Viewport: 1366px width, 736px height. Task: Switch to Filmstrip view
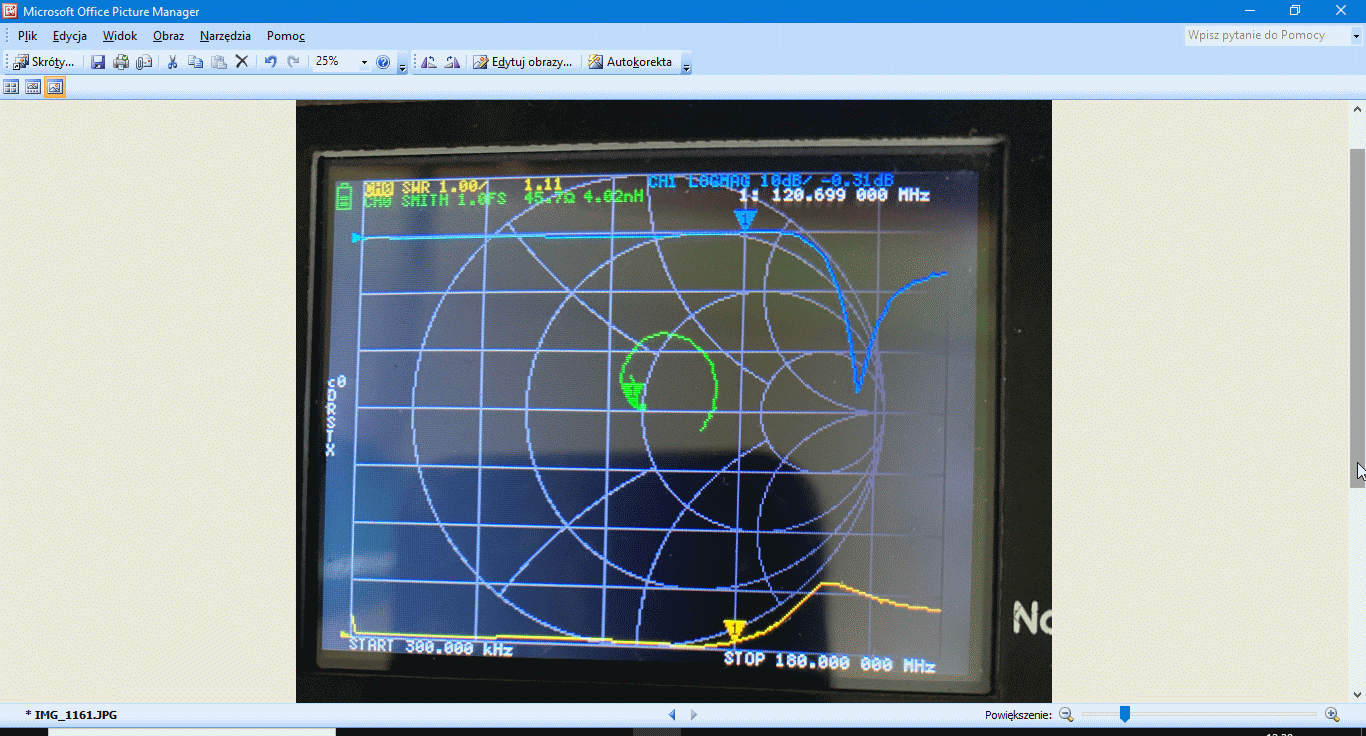33,87
